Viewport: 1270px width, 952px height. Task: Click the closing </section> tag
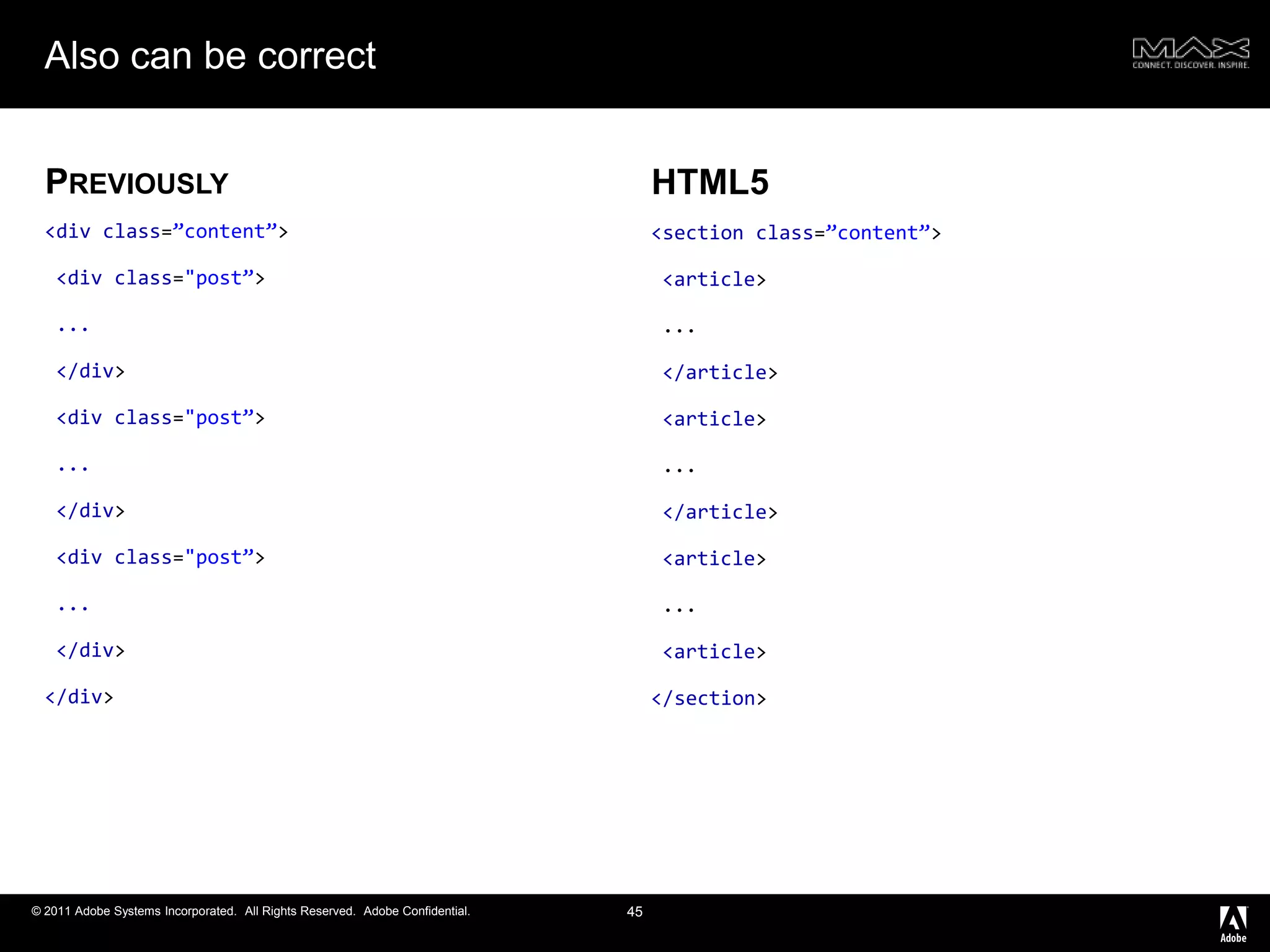708,699
